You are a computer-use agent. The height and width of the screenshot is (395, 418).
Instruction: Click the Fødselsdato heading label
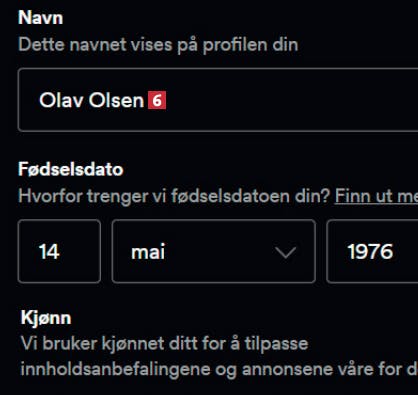point(71,169)
